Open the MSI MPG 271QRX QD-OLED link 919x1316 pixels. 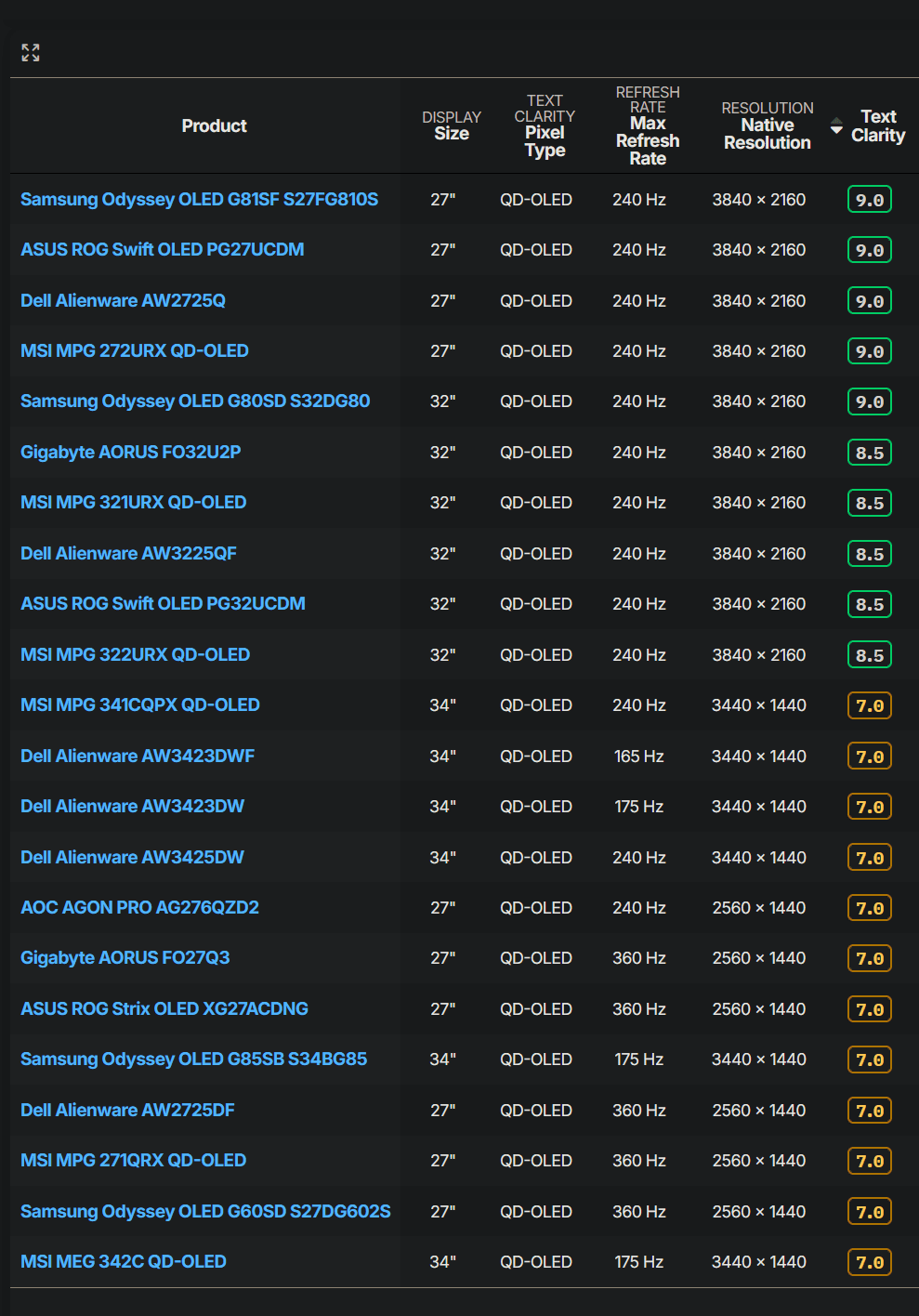(x=133, y=1160)
